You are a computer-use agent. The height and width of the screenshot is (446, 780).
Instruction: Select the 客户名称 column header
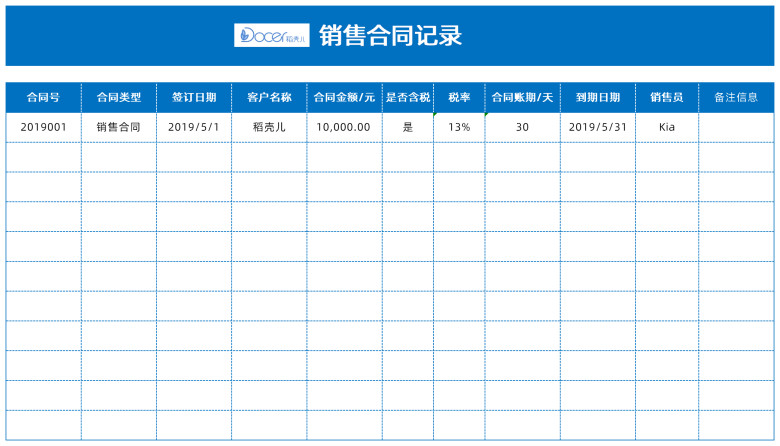point(269,97)
